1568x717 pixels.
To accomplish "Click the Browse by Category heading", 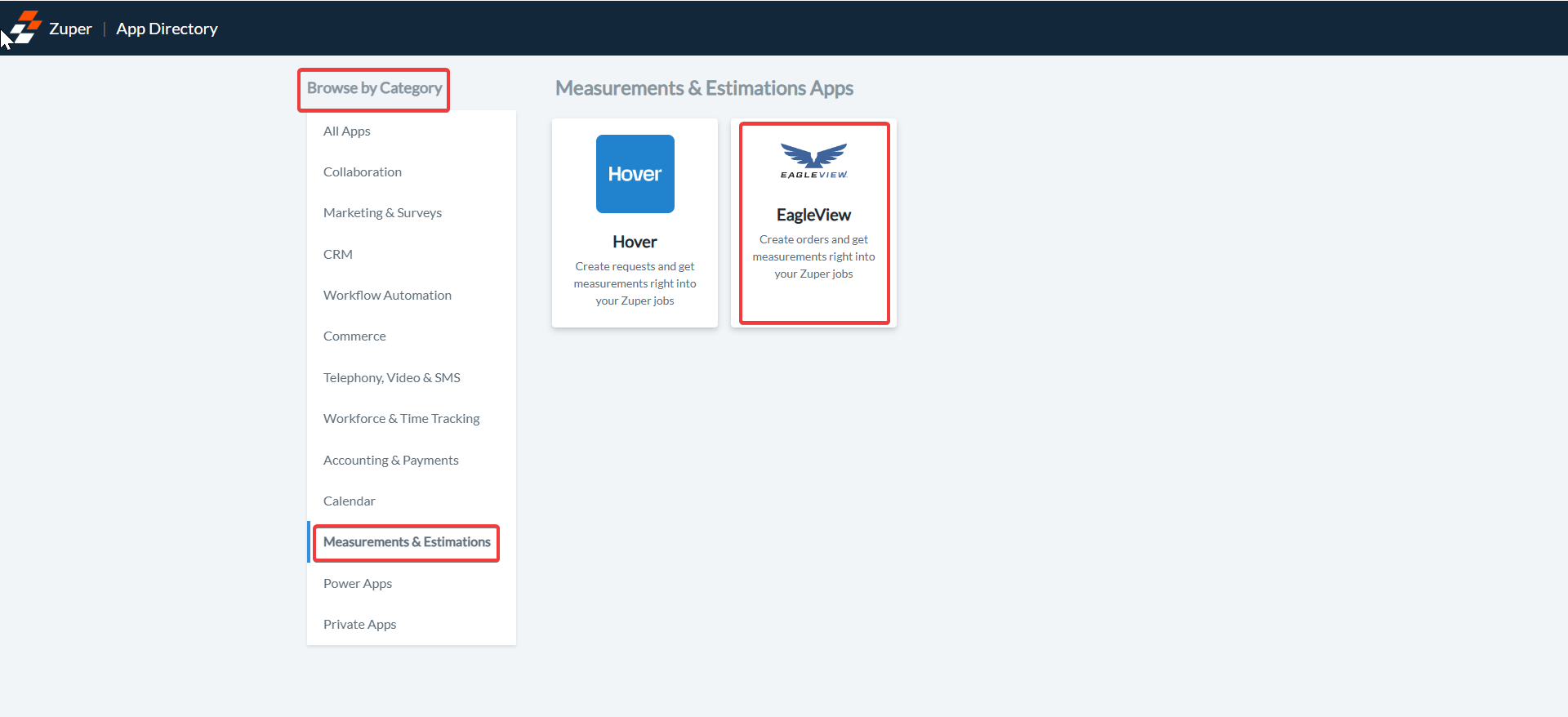I will [x=374, y=88].
